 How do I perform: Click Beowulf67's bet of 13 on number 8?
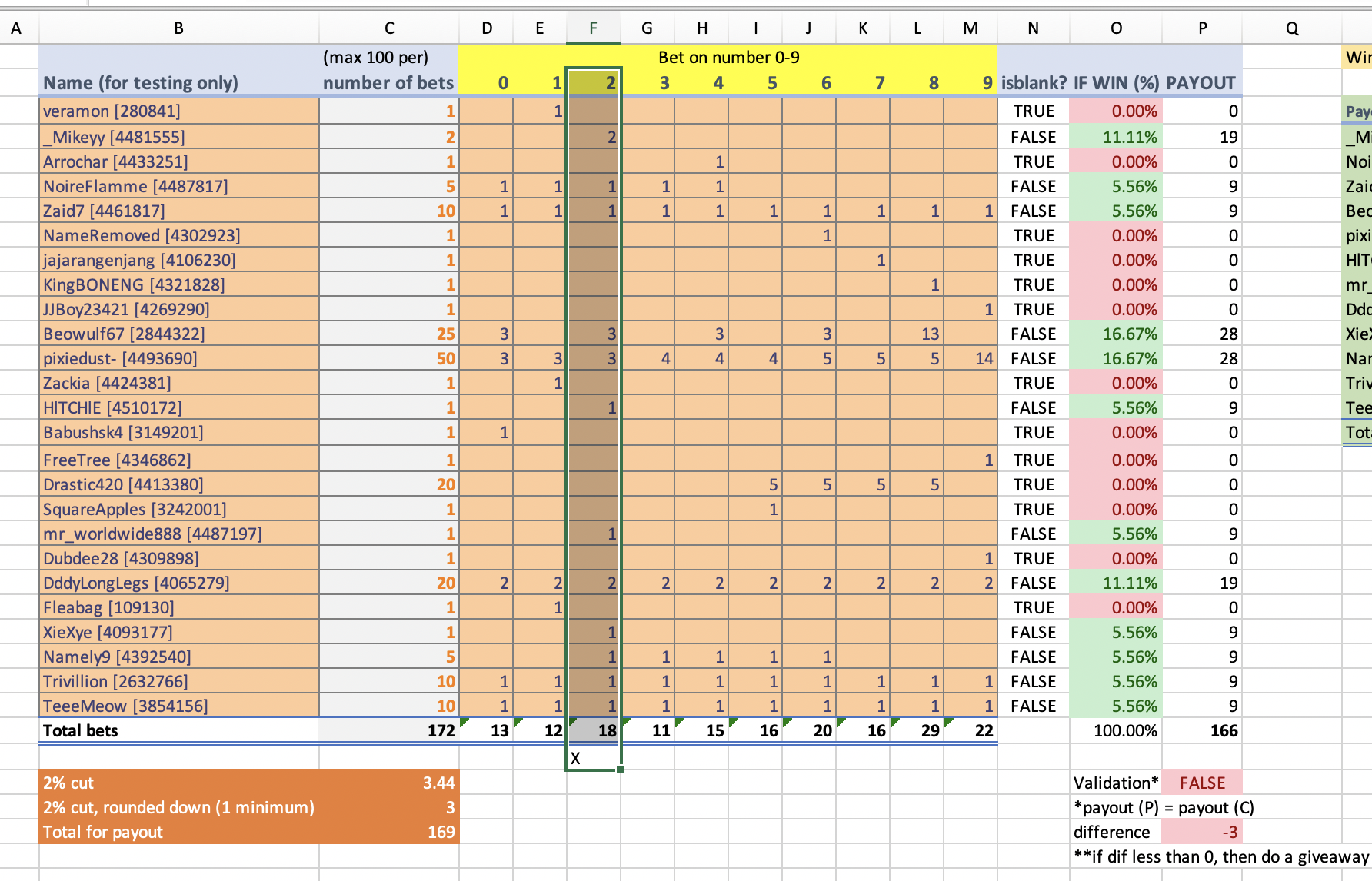(x=917, y=334)
